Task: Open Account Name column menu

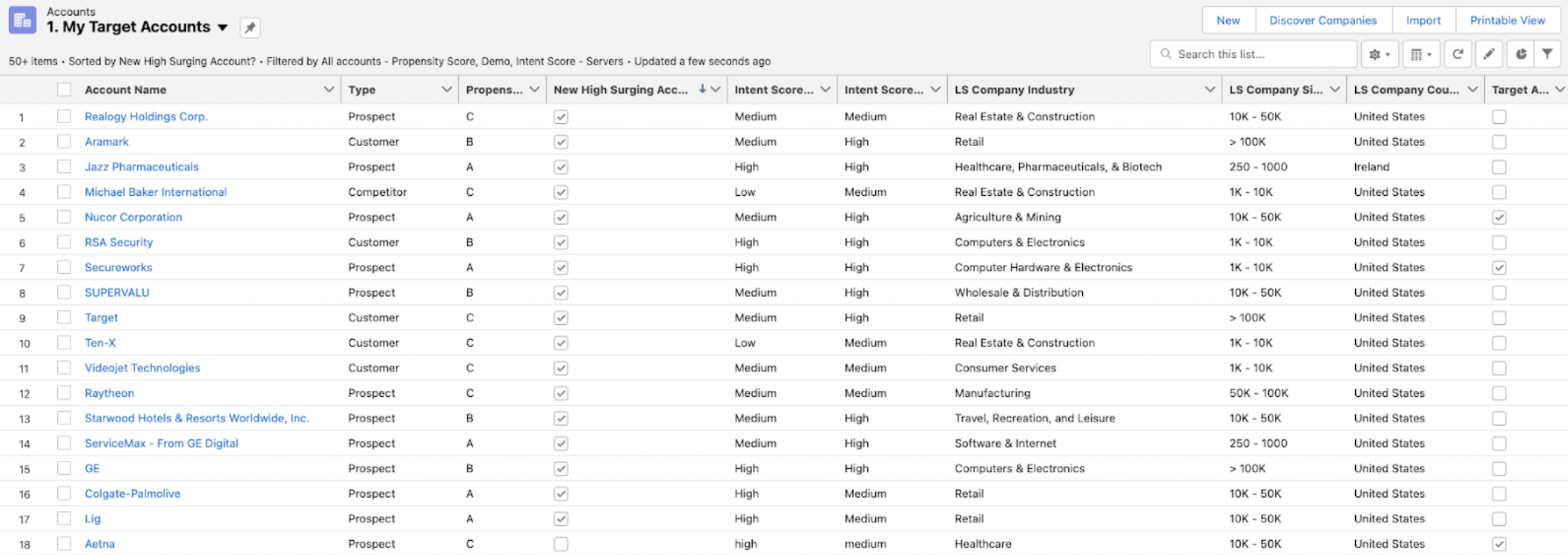Action: tap(329, 89)
